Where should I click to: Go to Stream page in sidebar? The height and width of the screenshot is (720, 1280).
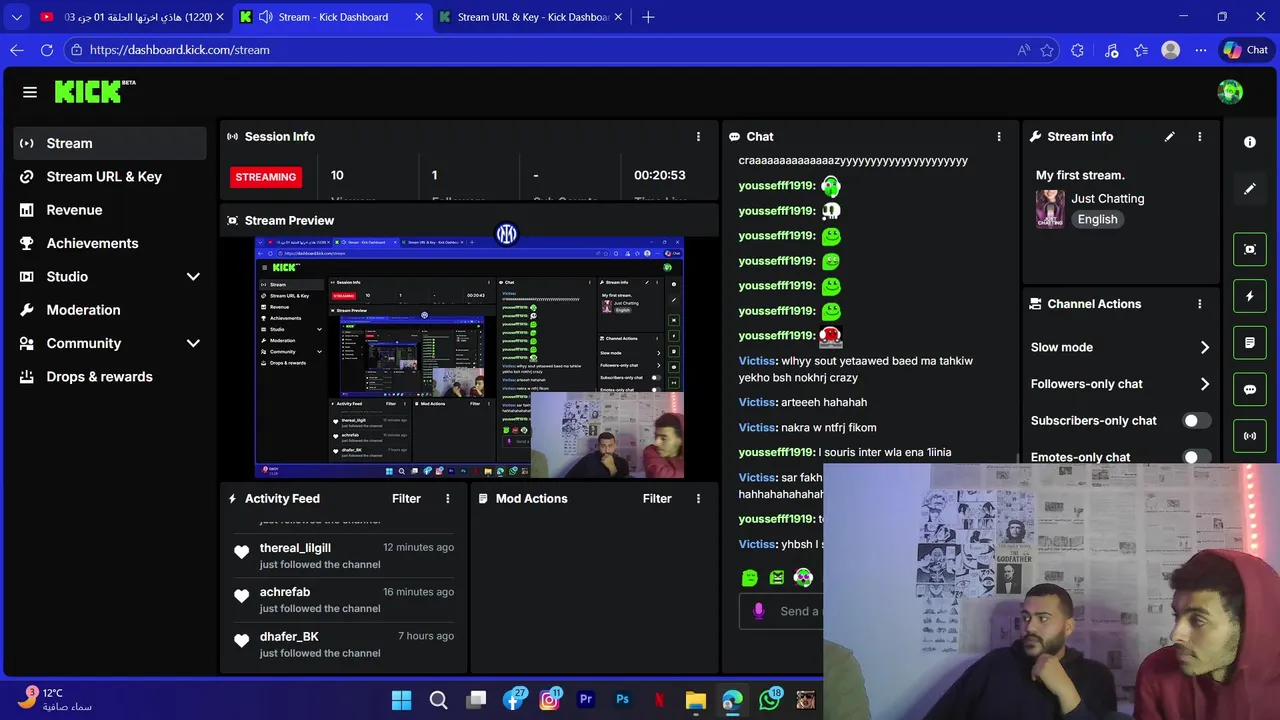pyautogui.click(x=110, y=143)
